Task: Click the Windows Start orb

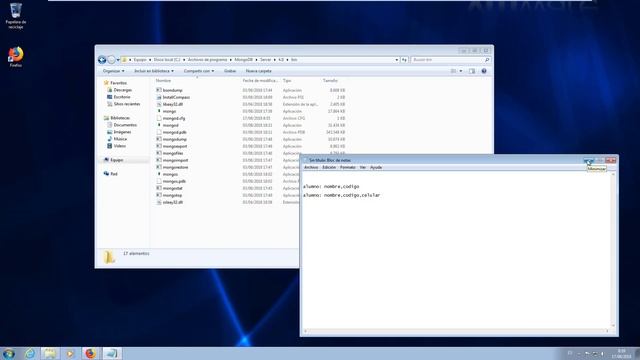Action: [x=9, y=353]
